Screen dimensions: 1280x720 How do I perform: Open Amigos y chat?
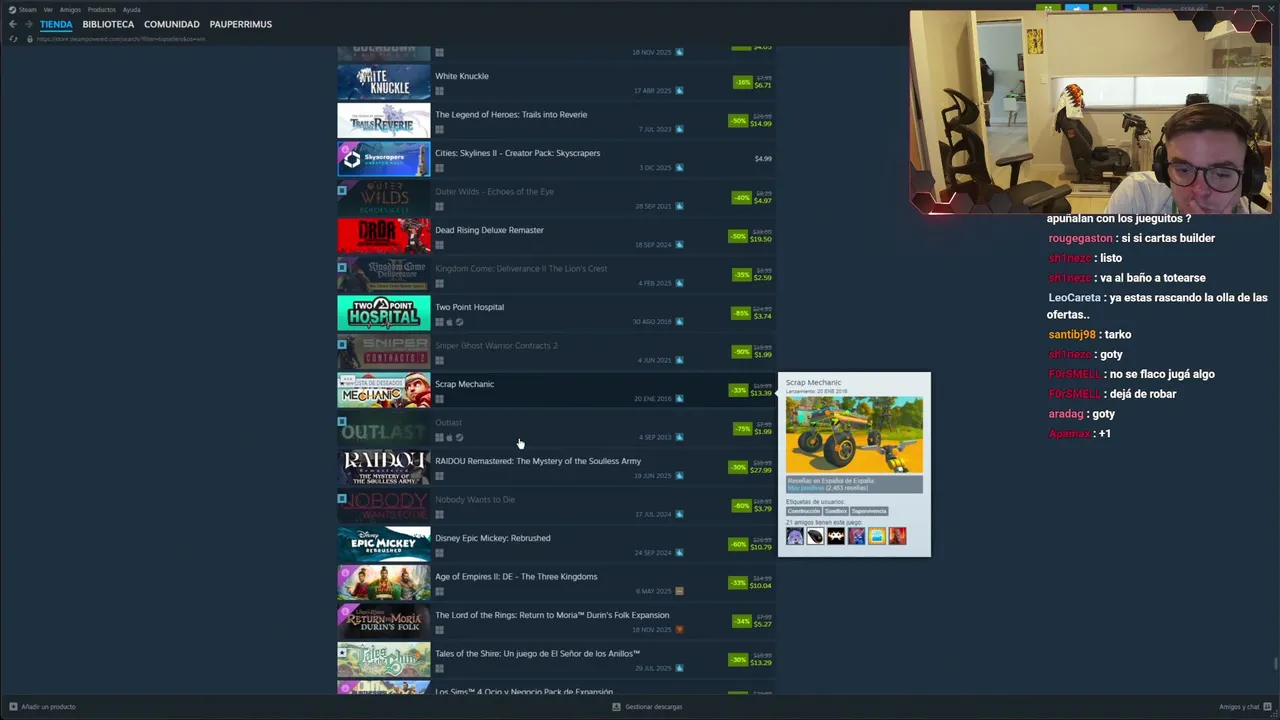click(1244, 707)
